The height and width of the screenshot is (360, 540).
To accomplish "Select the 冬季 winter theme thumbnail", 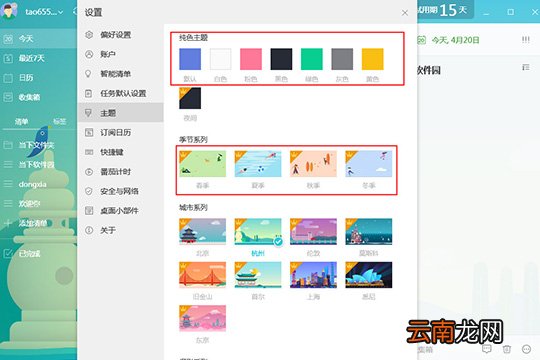I will tap(368, 164).
